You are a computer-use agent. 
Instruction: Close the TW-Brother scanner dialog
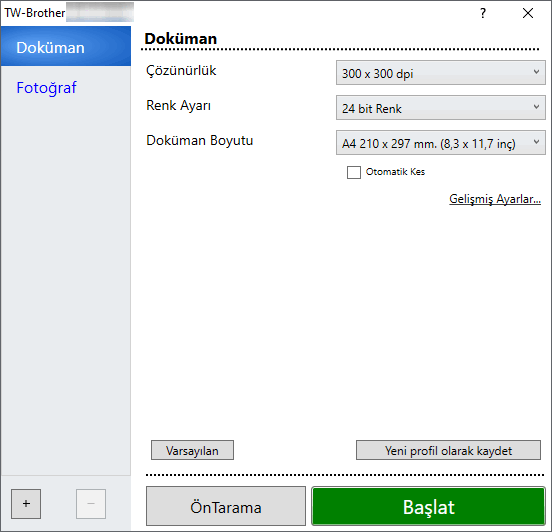(528, 13)
